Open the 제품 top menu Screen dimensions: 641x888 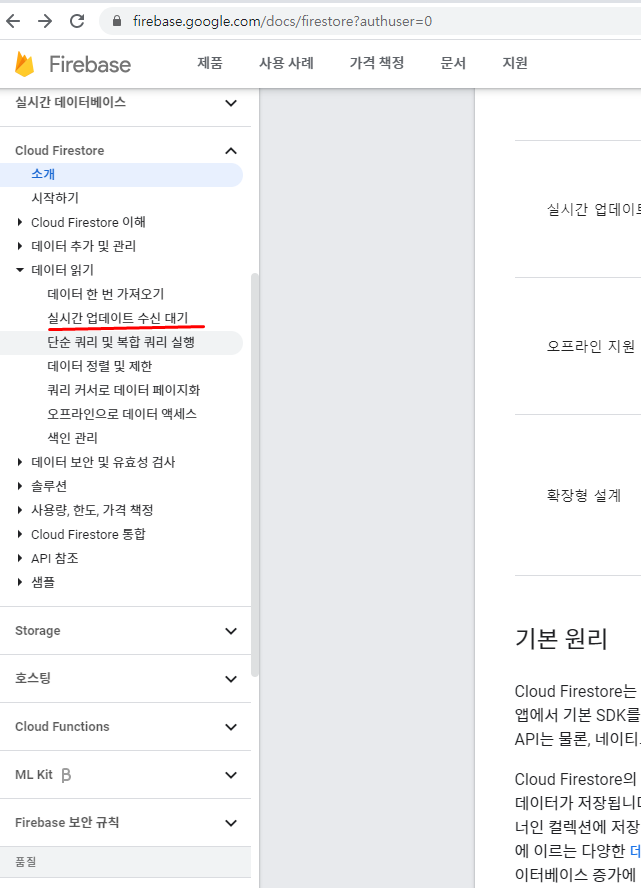[x=210, y=63]
